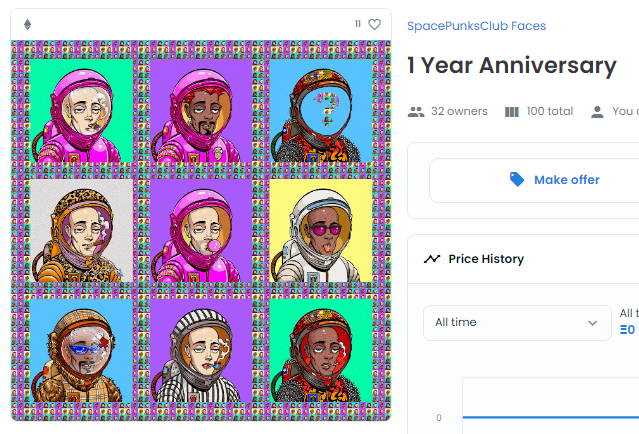The height and width of the screenshot is (434, 639).
Task: View the 32 owners list
Action: 459,111
